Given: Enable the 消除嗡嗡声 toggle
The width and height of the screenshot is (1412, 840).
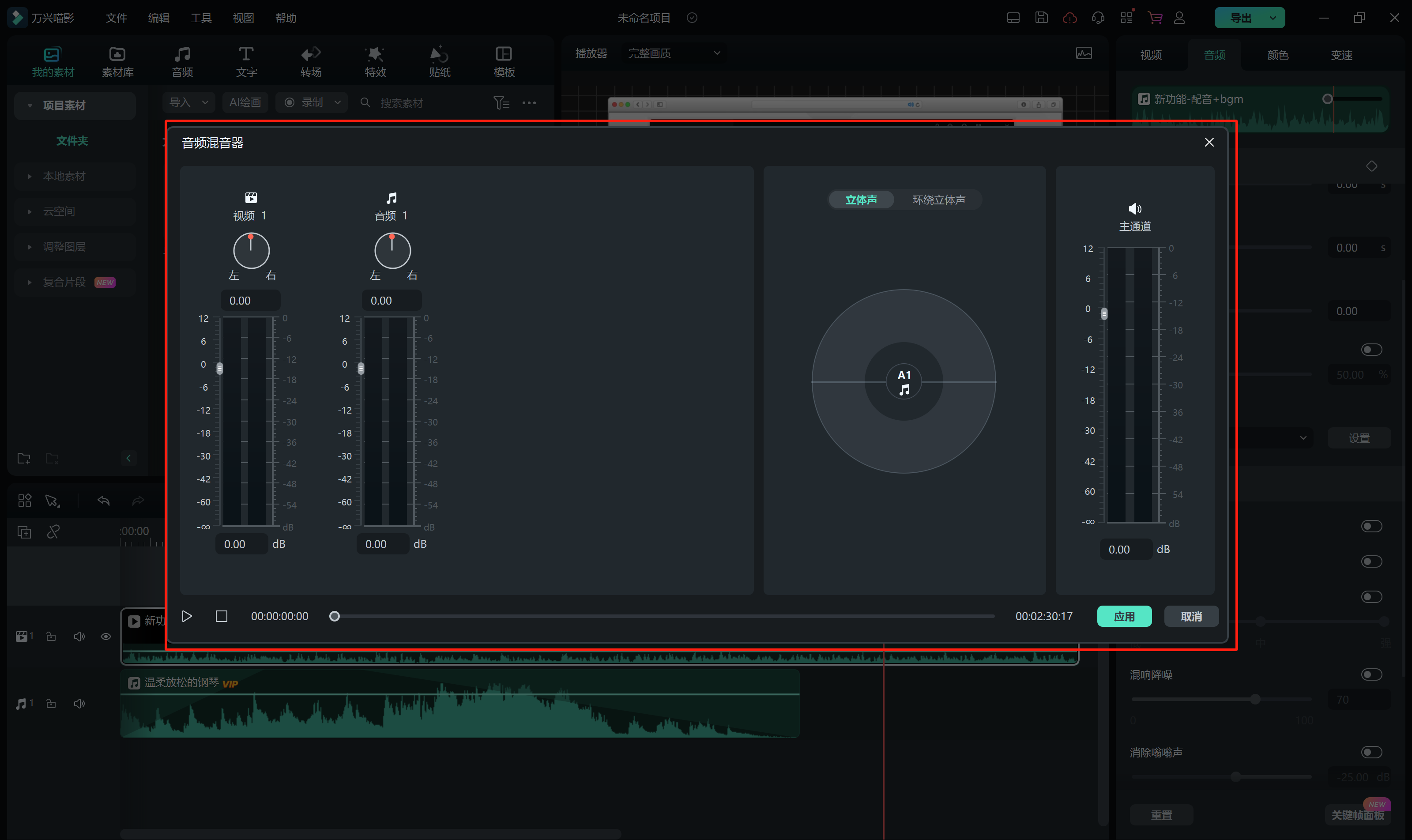Looking at the screenshot, I should pos(1371,752).
